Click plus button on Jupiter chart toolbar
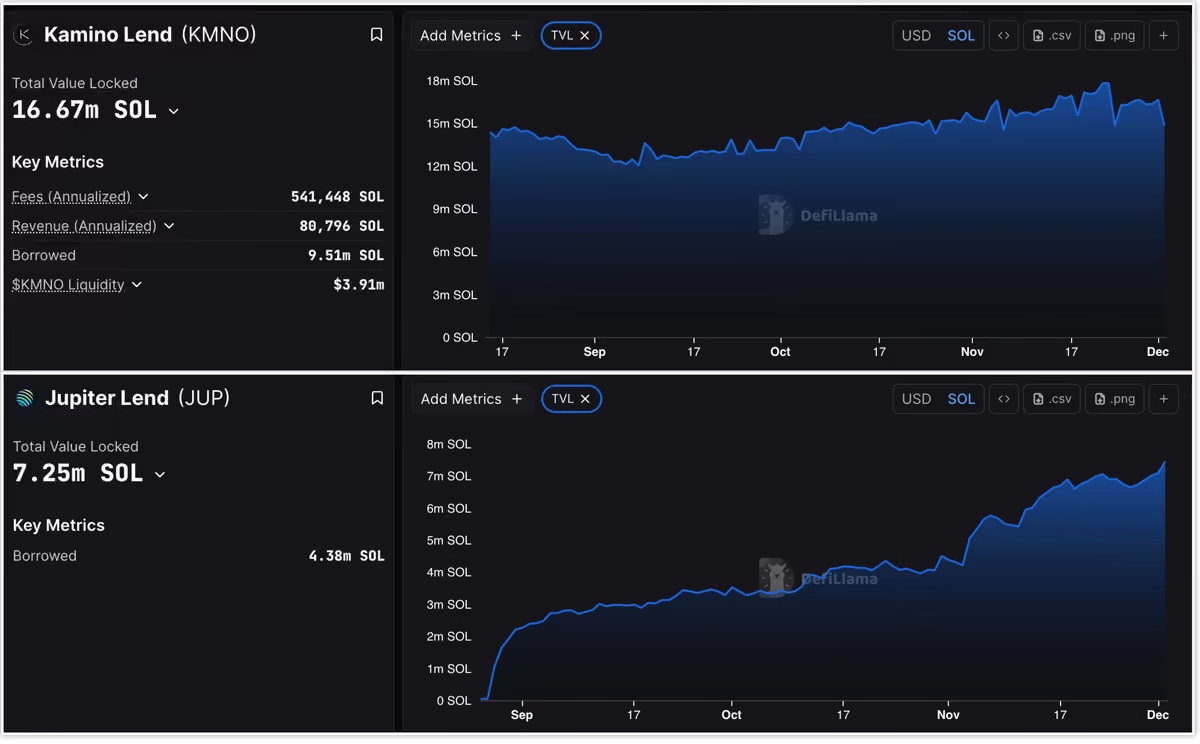Image resolution: width=1200 pixels, height=744 pixels. click(1164, 398)
